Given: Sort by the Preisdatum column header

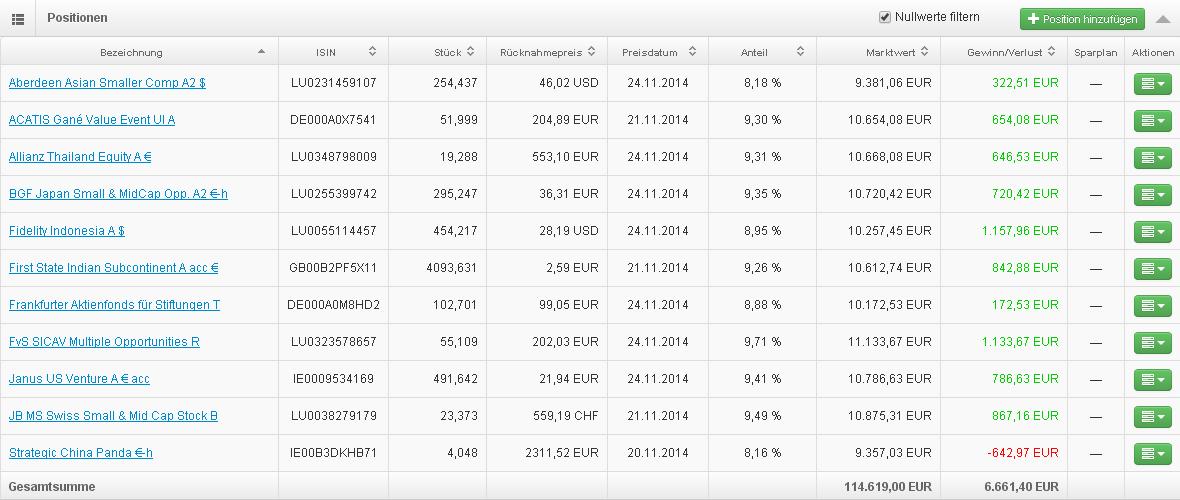Looking at the screenshot, I should point(658,52).
